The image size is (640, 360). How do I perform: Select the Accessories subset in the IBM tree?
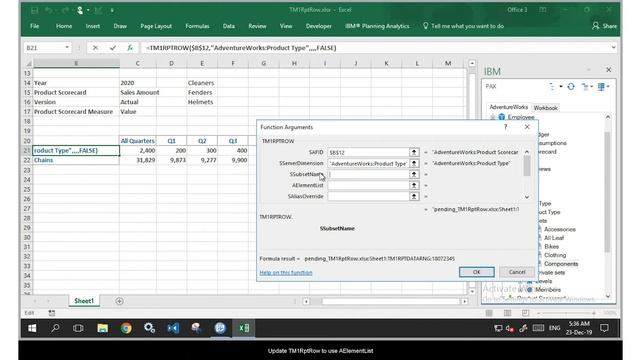560,229
